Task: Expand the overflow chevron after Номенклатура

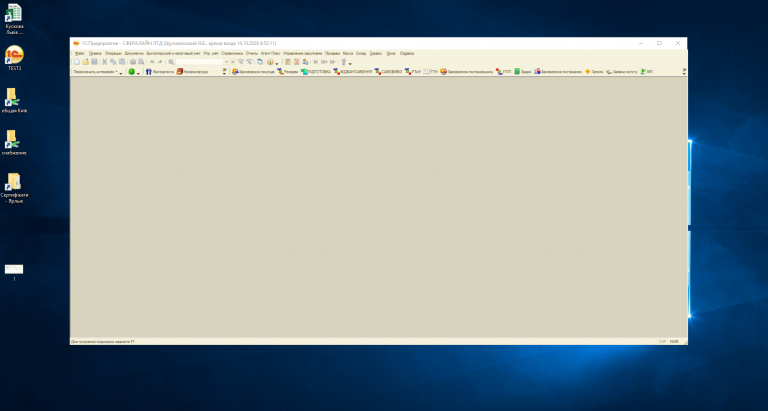Action: [224, 72]
